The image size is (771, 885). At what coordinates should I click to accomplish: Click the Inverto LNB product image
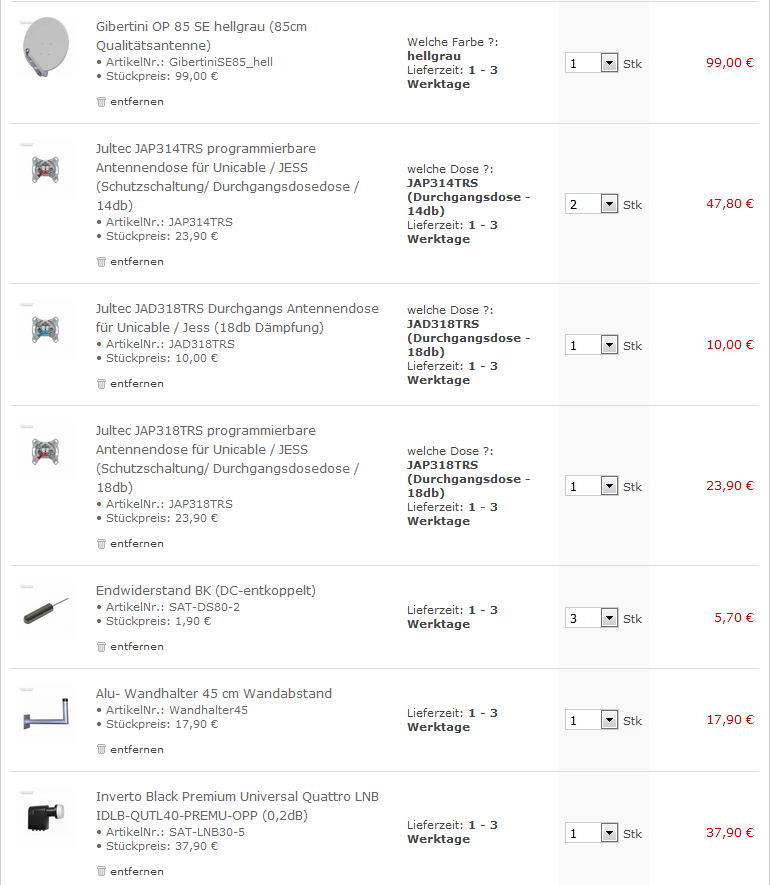46,818
